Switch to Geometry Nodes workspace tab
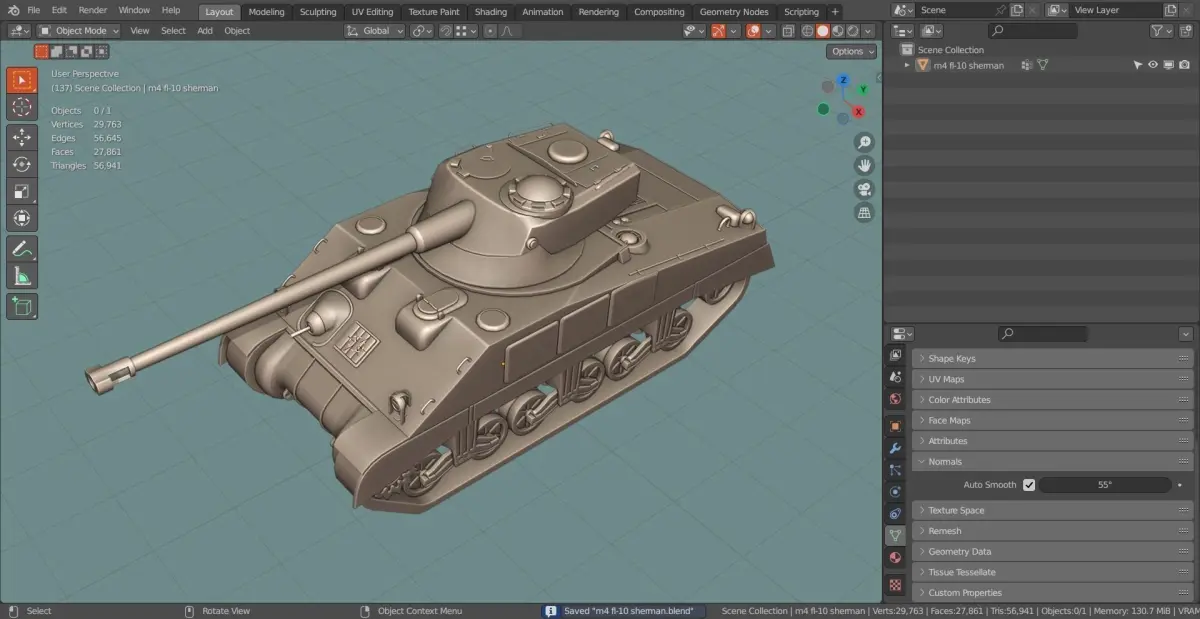Image resolution: width=1200 pixels, height=619 pixels. (x=734, y=12)
